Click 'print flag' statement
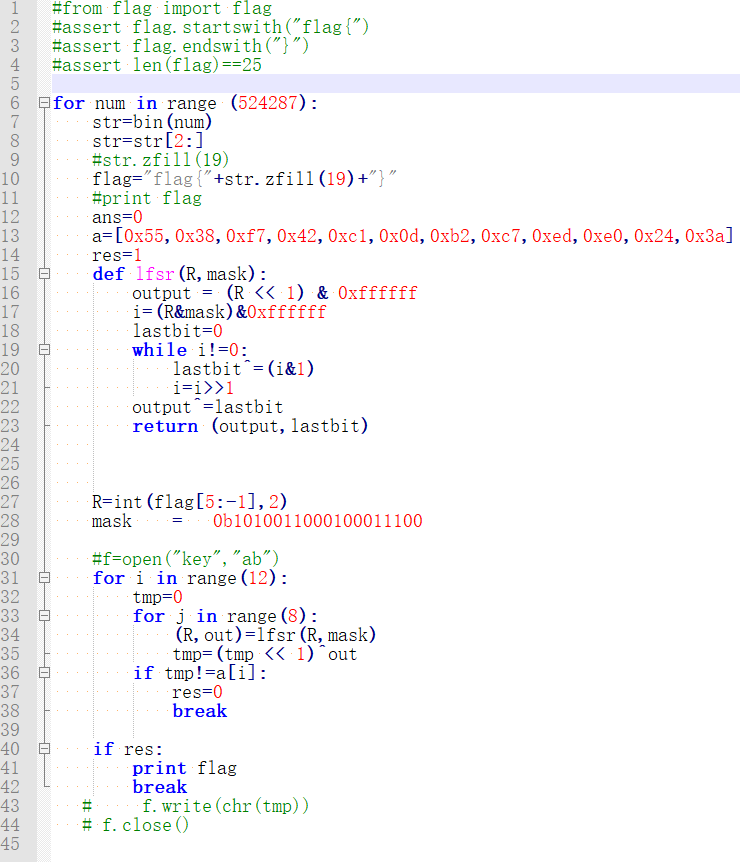740x862 pixels. pyautogui.click(x=185, y=768)
